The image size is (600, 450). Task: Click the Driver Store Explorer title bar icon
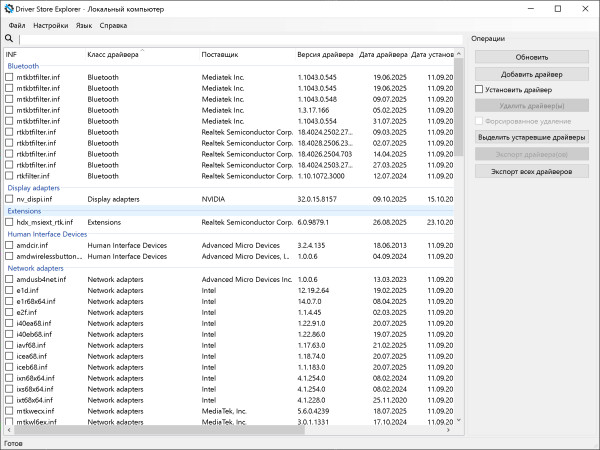[x=9, y=8]
